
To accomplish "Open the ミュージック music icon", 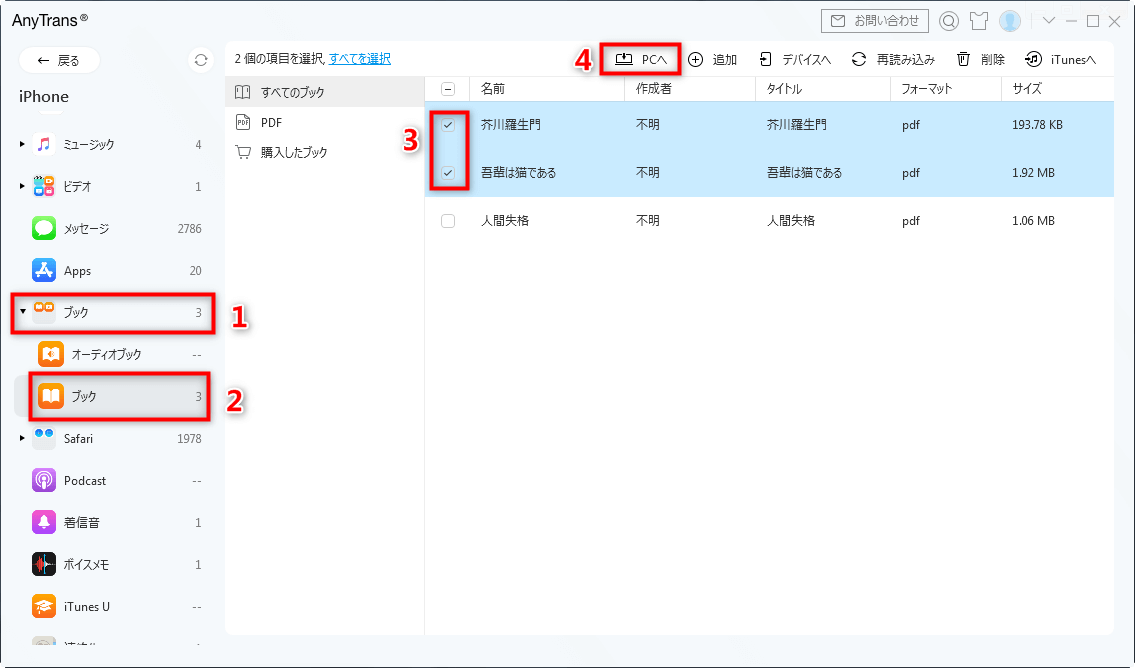I will 43,144.
